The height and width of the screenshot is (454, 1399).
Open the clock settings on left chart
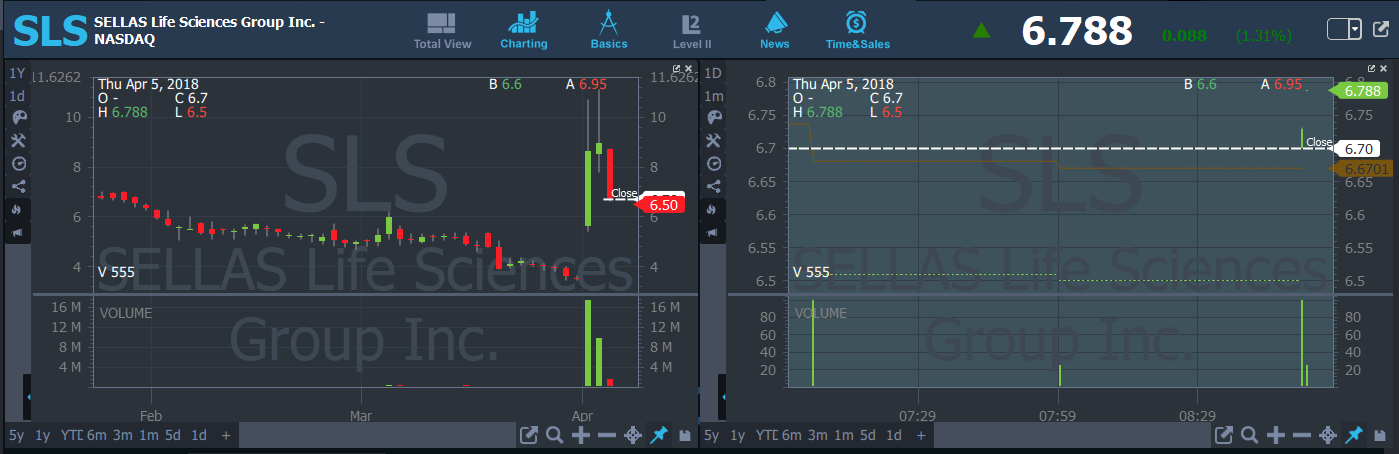(17, 163)
